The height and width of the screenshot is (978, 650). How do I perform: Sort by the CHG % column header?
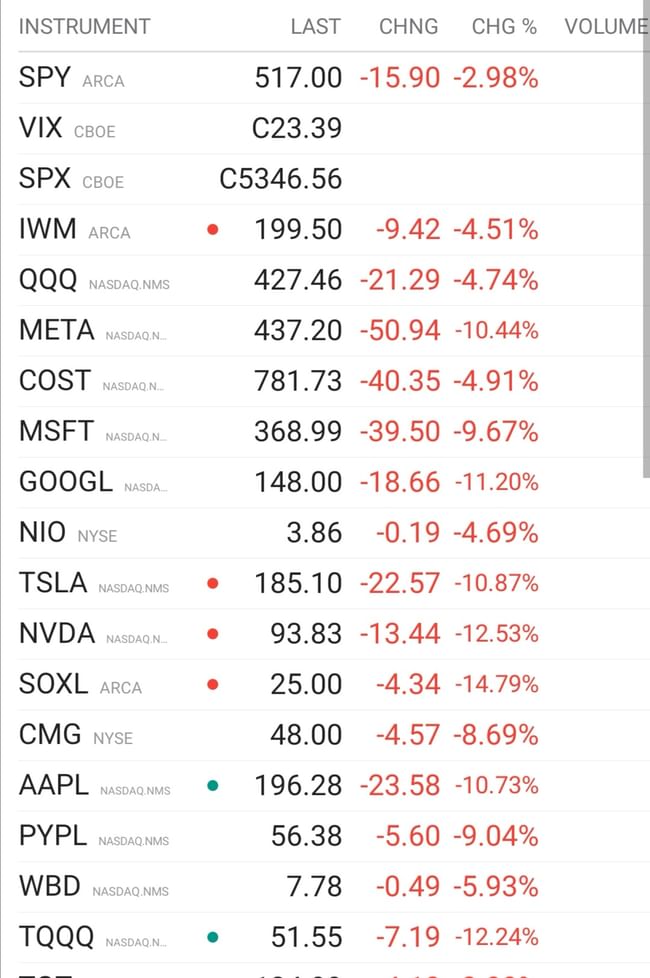tap(504, 27)
